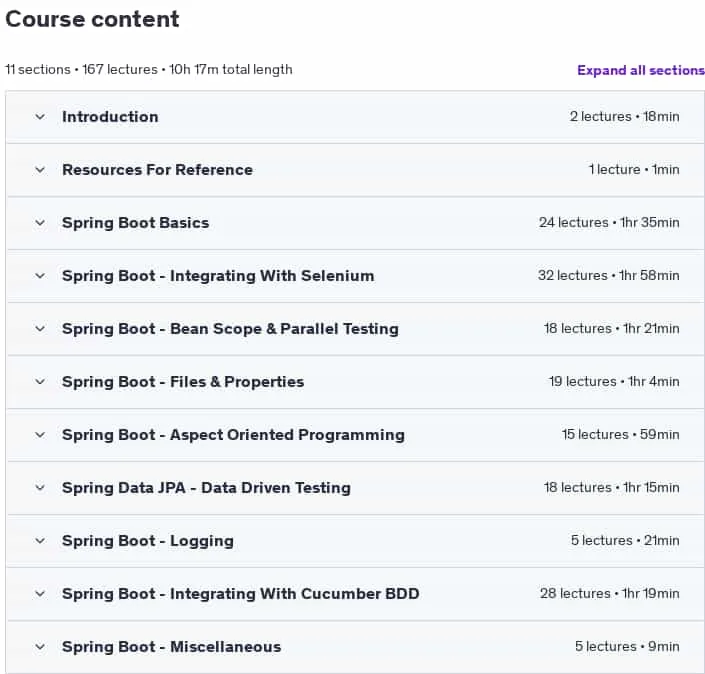Expand the Introduction section chevron
Image resolution: width=705 pixels, height=674 pixels.
(x=40, y=117)
